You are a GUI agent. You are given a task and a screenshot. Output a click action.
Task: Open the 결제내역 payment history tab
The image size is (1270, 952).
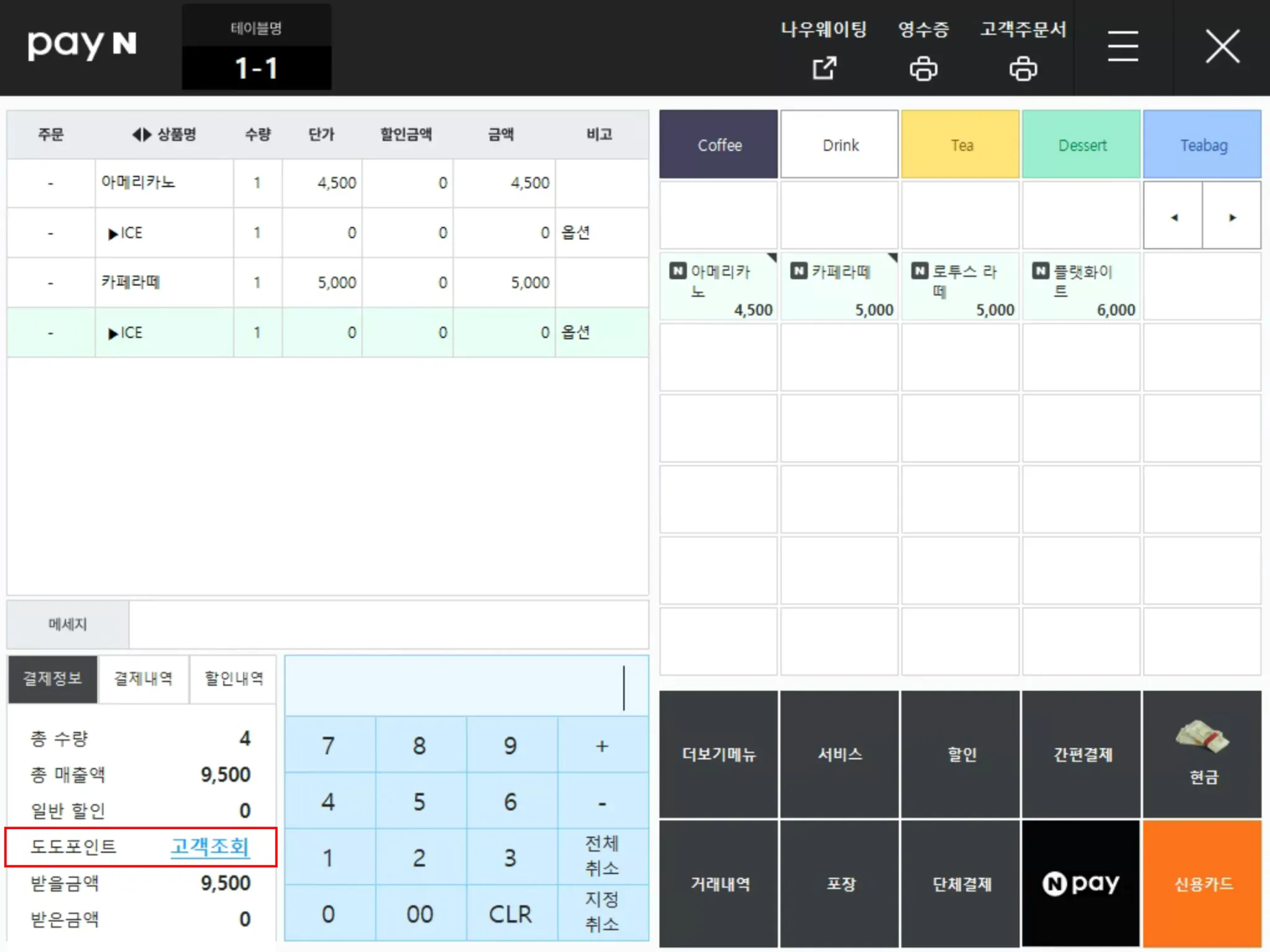pyautogui.click(x=143, y=678)
